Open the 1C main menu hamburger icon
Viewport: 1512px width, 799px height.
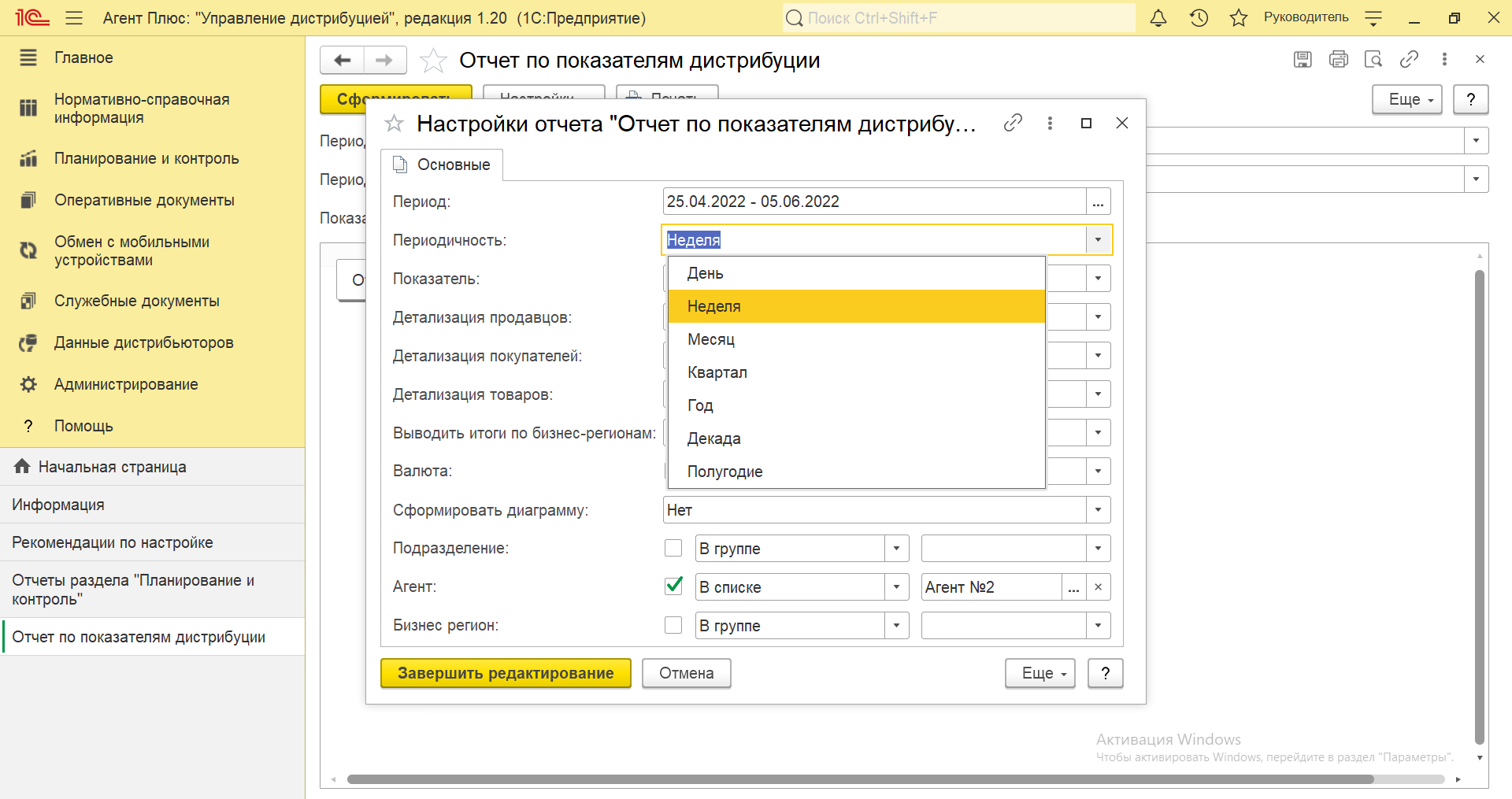pos(74,17)
